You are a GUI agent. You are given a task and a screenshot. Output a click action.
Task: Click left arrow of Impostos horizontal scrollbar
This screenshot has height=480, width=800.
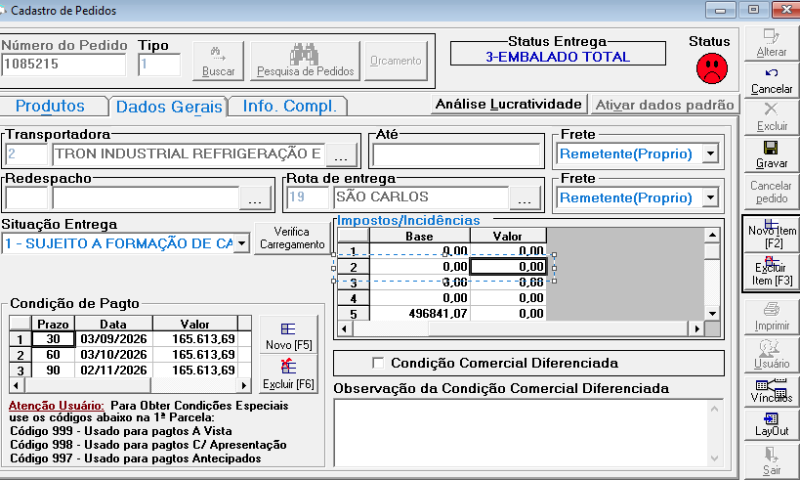[x=345, y=329]
